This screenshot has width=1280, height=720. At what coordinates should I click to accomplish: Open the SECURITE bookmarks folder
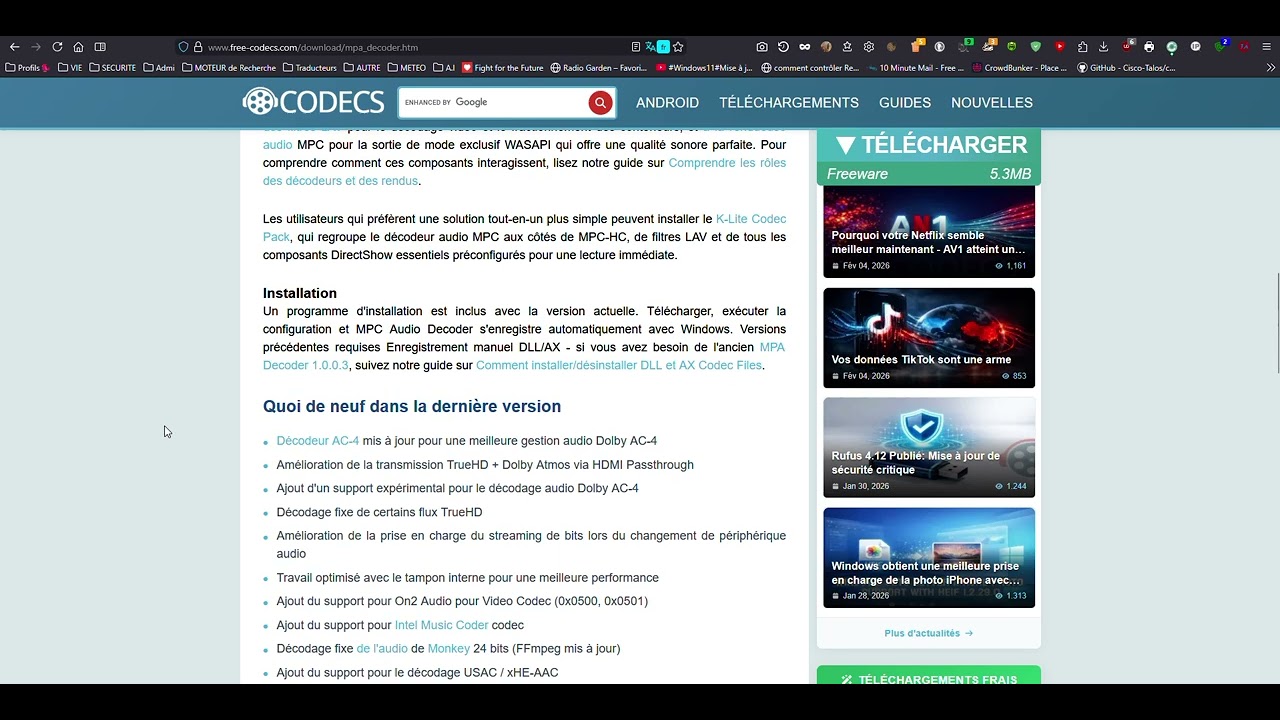coord(112,68)
